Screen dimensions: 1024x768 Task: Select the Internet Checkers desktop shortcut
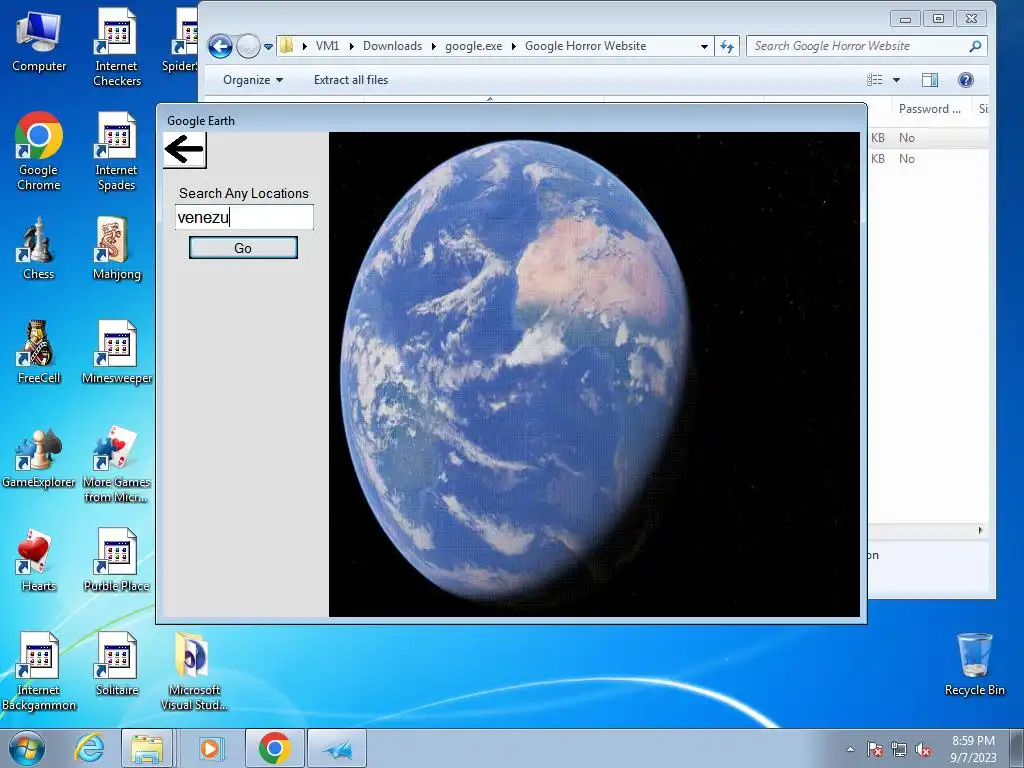click(x=117, y=47)
